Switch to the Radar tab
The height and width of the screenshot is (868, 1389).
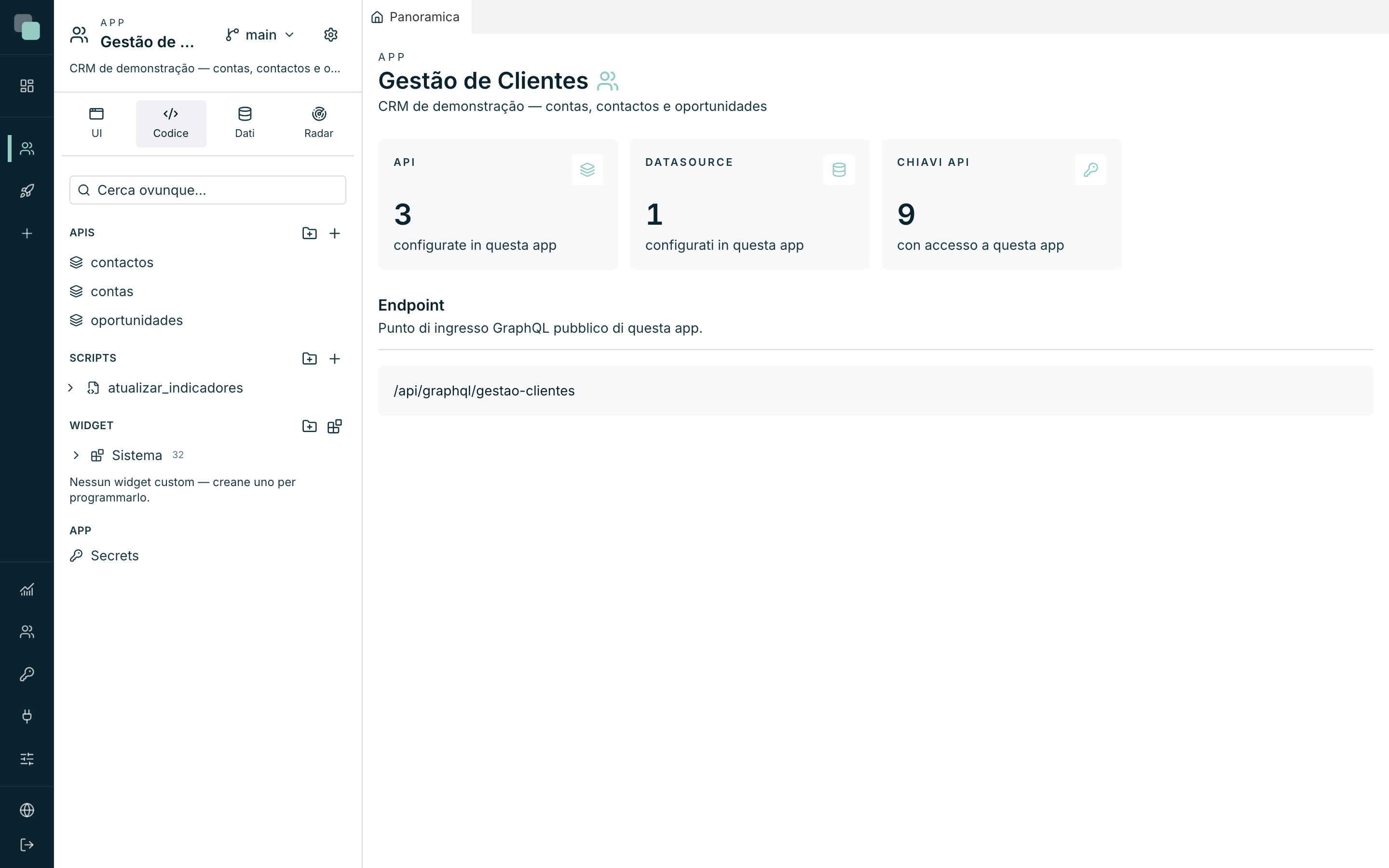tap(318, 123)
